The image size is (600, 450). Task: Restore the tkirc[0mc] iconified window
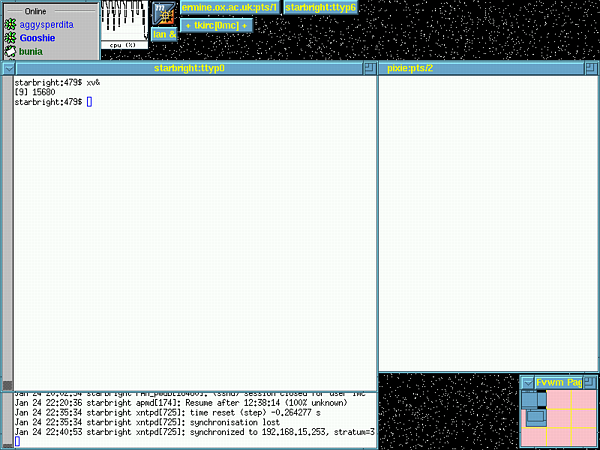(216, 25)
